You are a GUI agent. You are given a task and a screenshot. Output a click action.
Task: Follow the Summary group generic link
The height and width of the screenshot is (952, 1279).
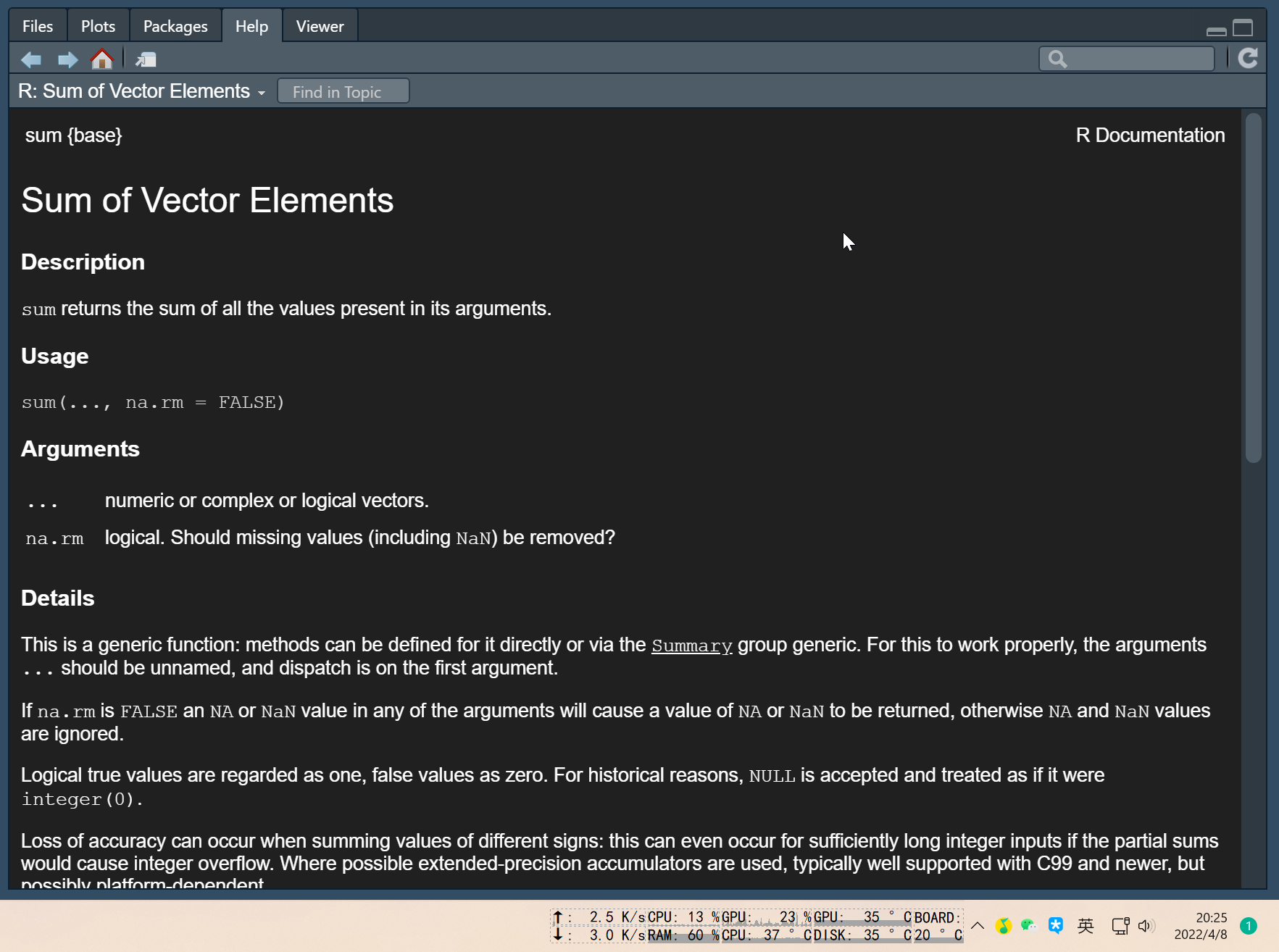click(x=692, y=646)
